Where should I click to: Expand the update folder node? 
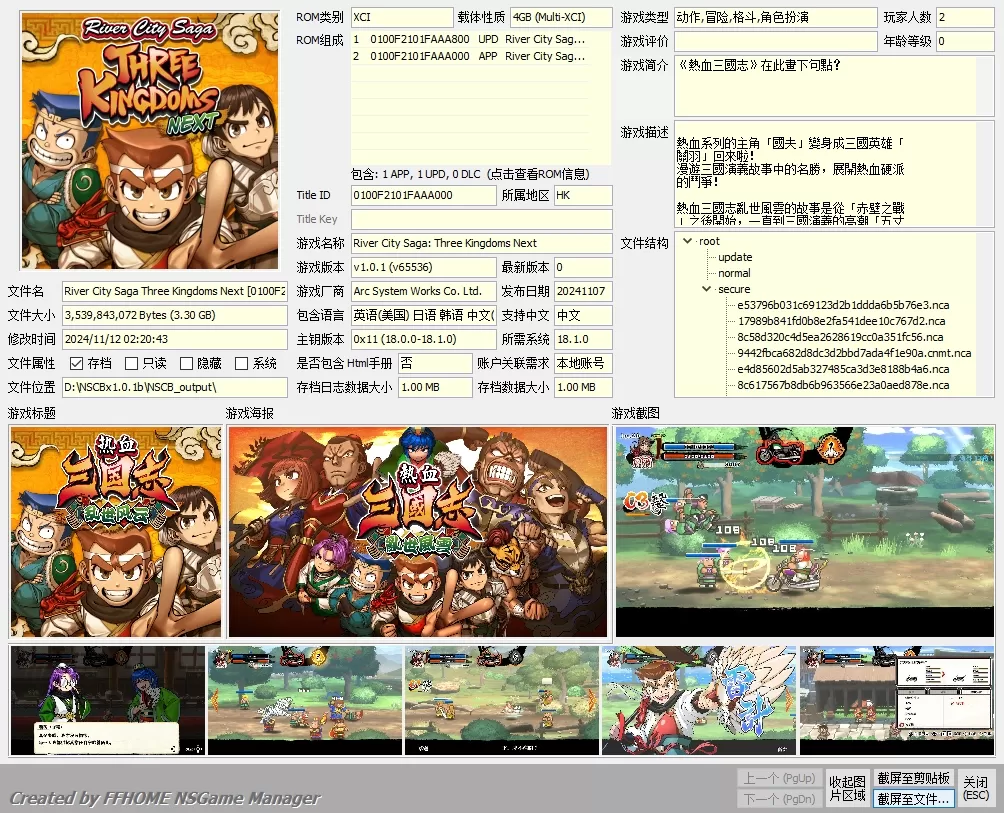735,257
